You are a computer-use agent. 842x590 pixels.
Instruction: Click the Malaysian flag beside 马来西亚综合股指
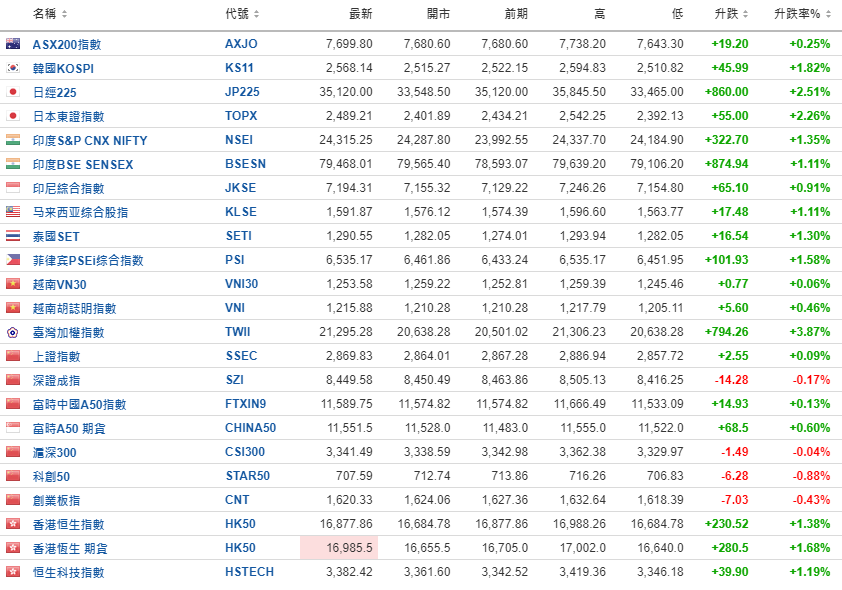tap(13, 212)
